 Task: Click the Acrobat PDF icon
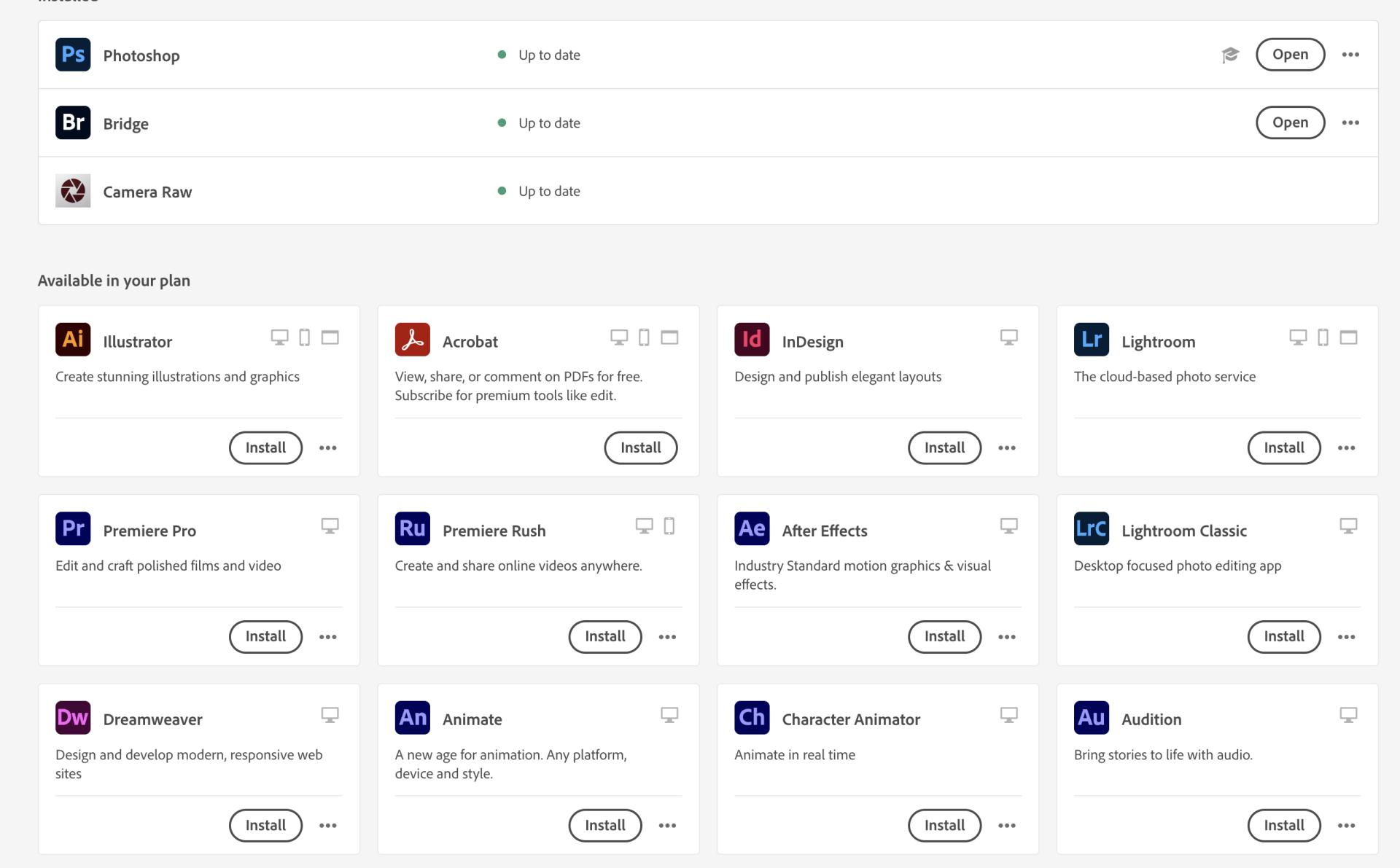tap(412, 340)
